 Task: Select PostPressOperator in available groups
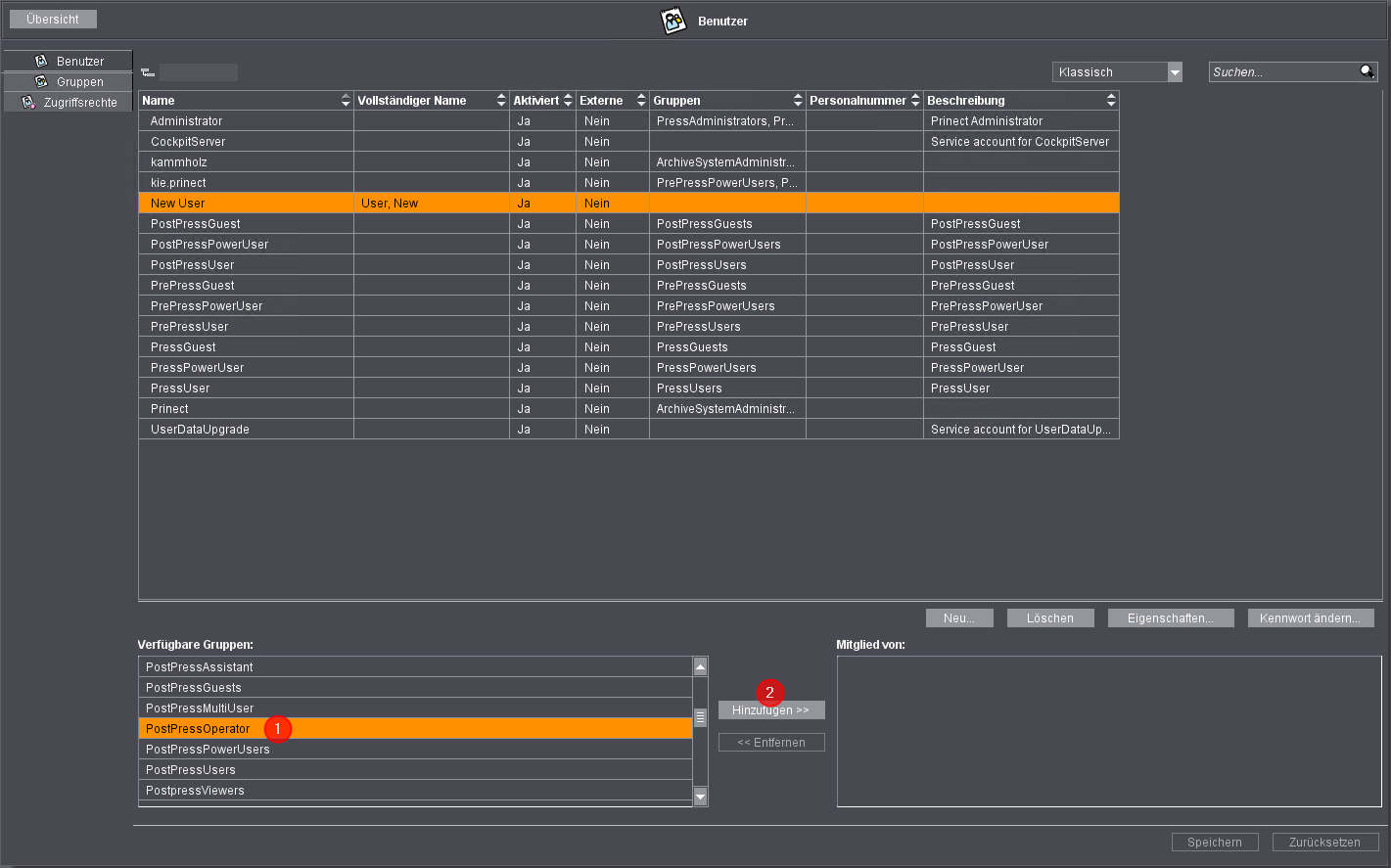[415, 729]
